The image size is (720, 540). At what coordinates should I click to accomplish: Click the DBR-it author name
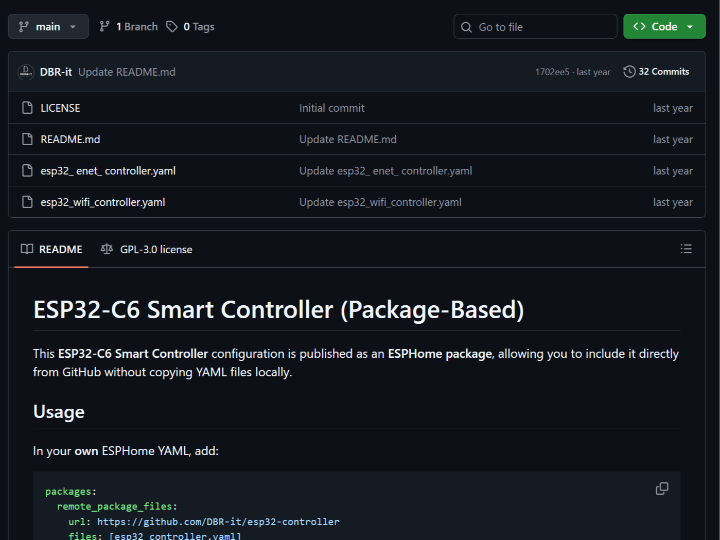coord(56,72)
